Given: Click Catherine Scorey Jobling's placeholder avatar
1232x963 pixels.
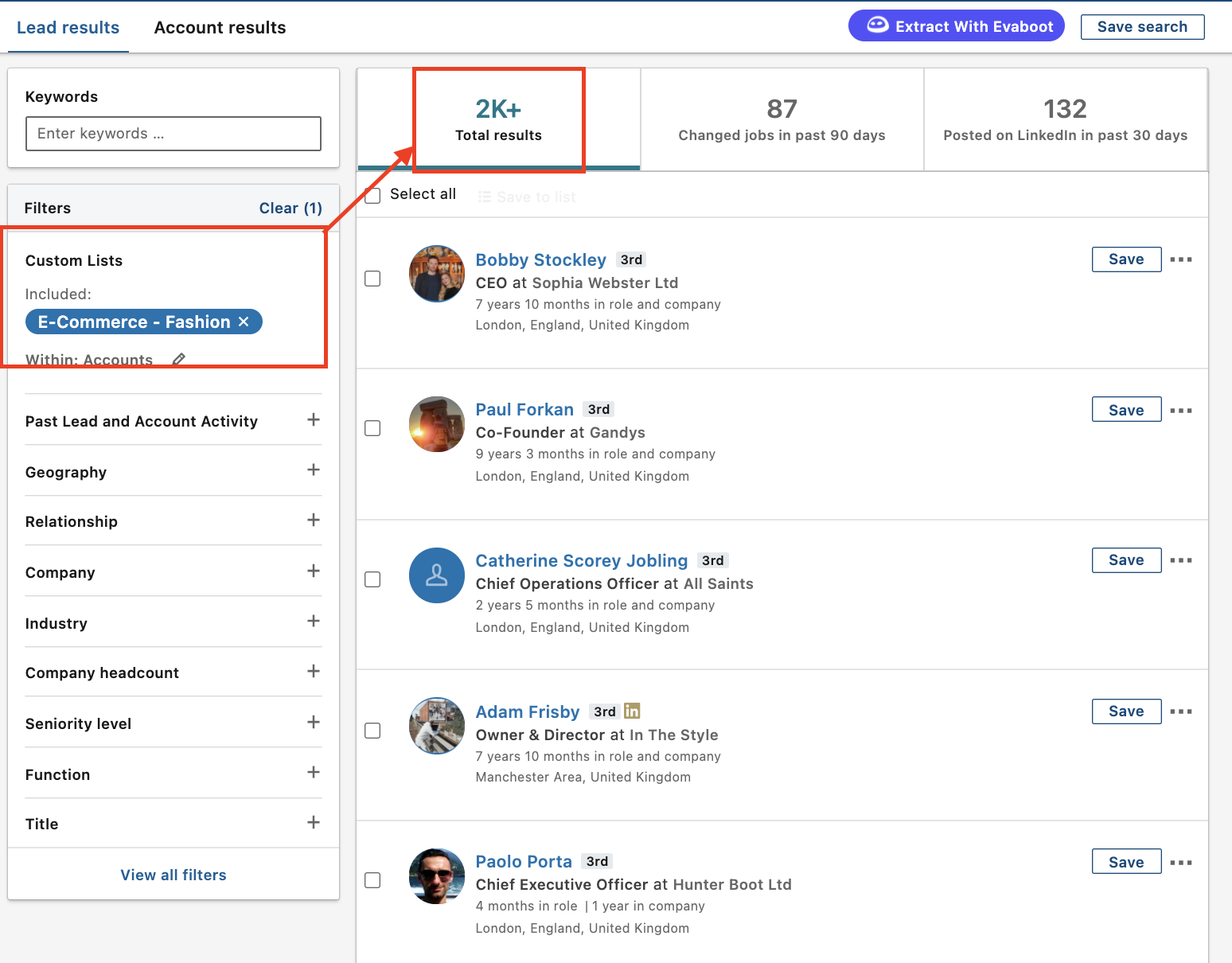Looking at the screenshot, I should click(437, 575).
